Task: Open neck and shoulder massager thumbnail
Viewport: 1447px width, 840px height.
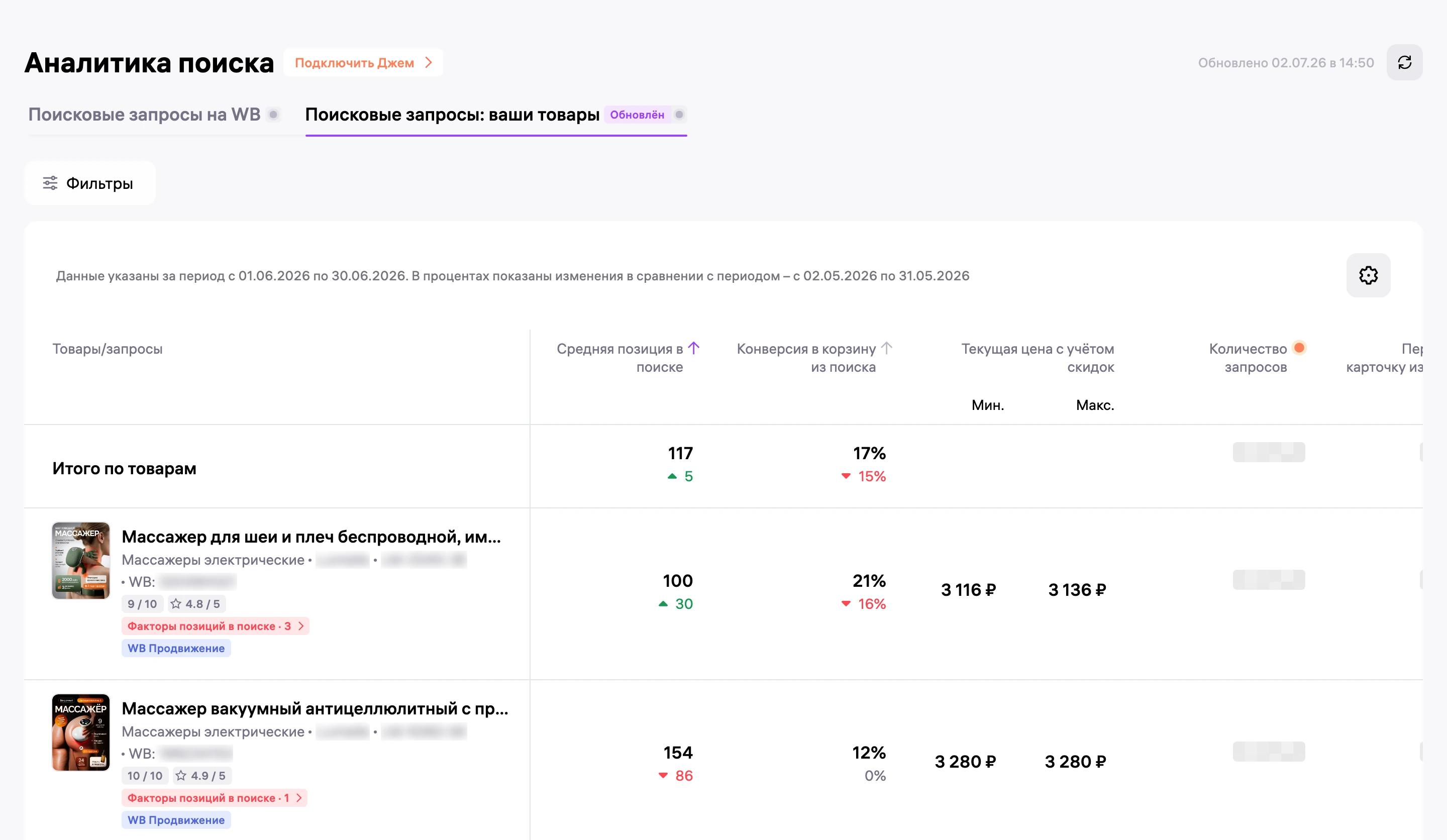Action: [81, 560]
